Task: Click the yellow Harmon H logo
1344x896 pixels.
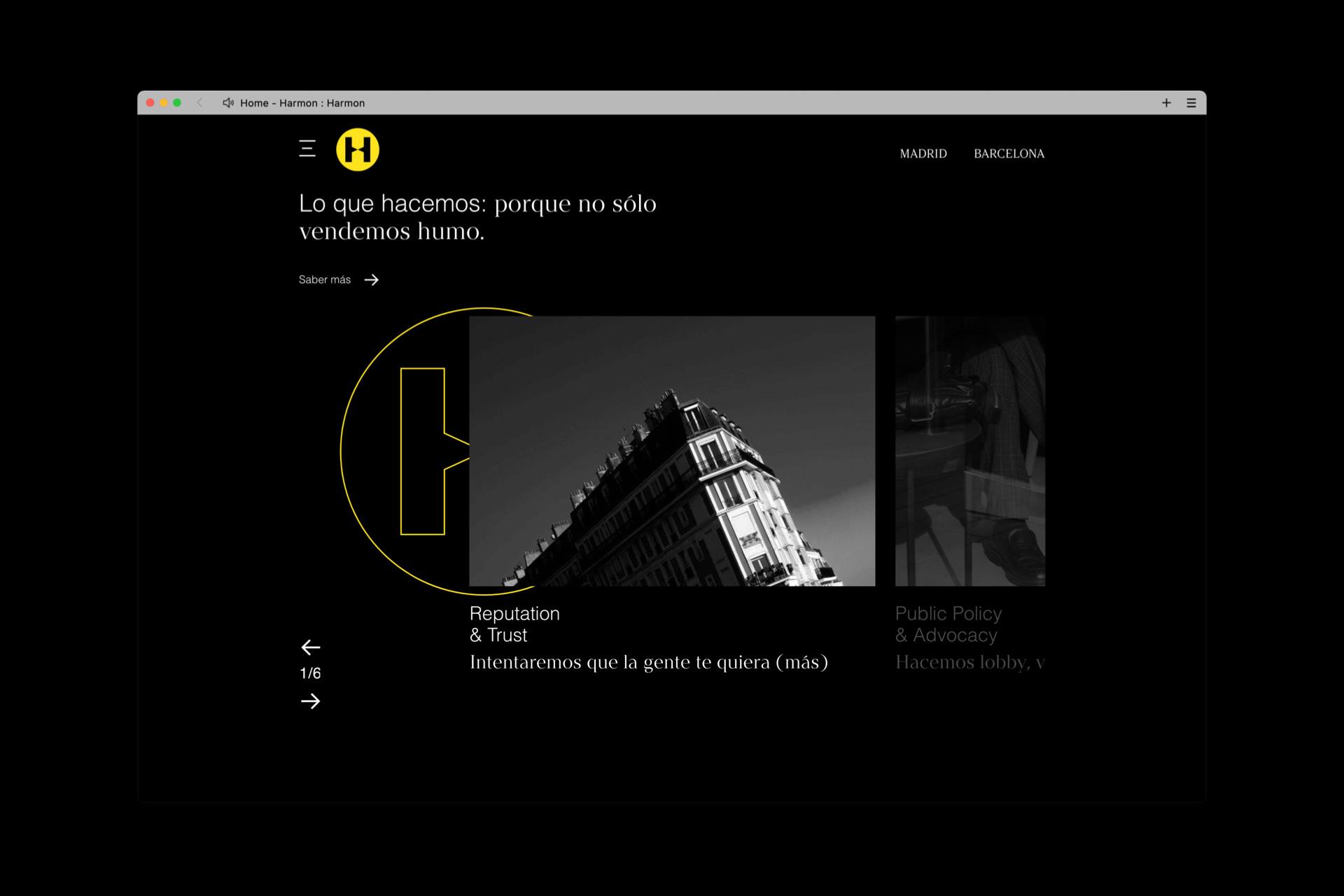Action: pos(358,149)
